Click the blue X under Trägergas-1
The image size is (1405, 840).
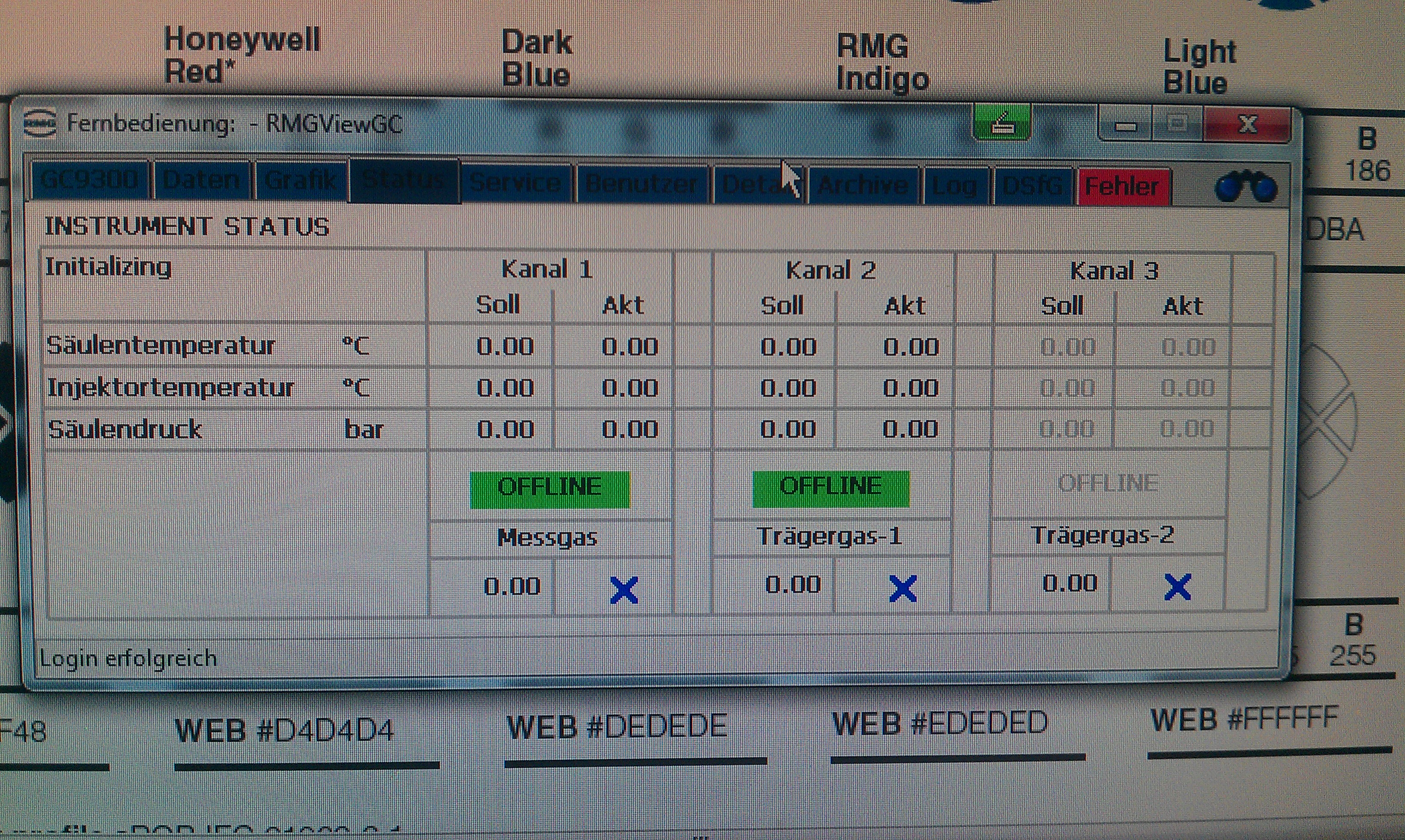(x=903, y=589)
